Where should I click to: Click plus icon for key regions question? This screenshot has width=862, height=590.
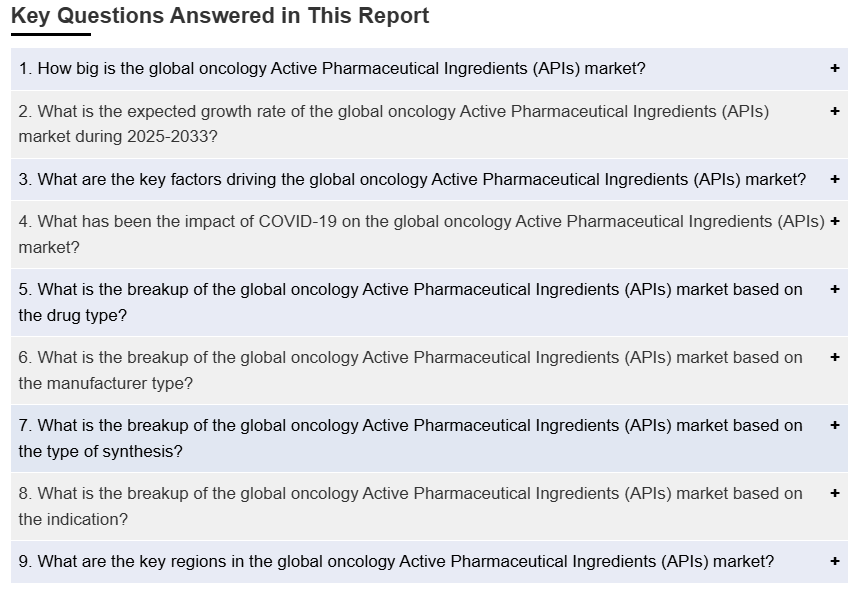click(x=834, y=561)
